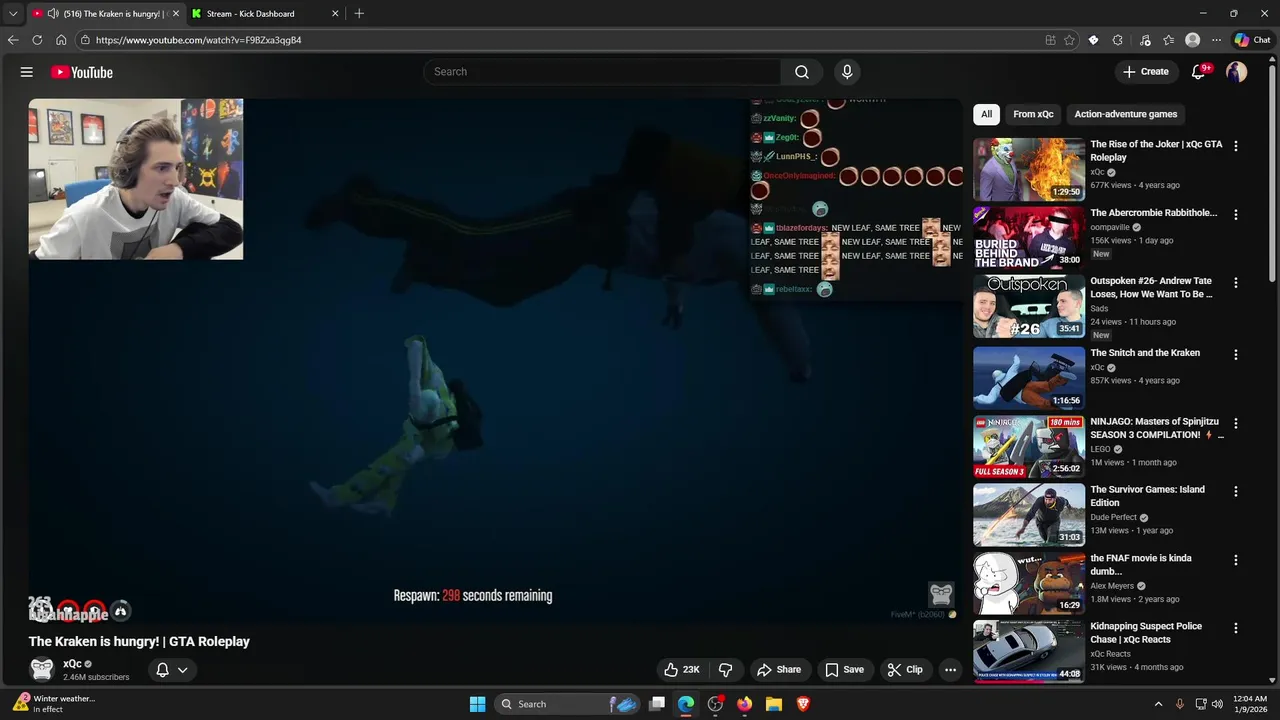Image resolution: width=1280 pixels, height=720 pixels.
Task: Open options for The Snitch and the Kraken
Action: tap(1236, 355)
